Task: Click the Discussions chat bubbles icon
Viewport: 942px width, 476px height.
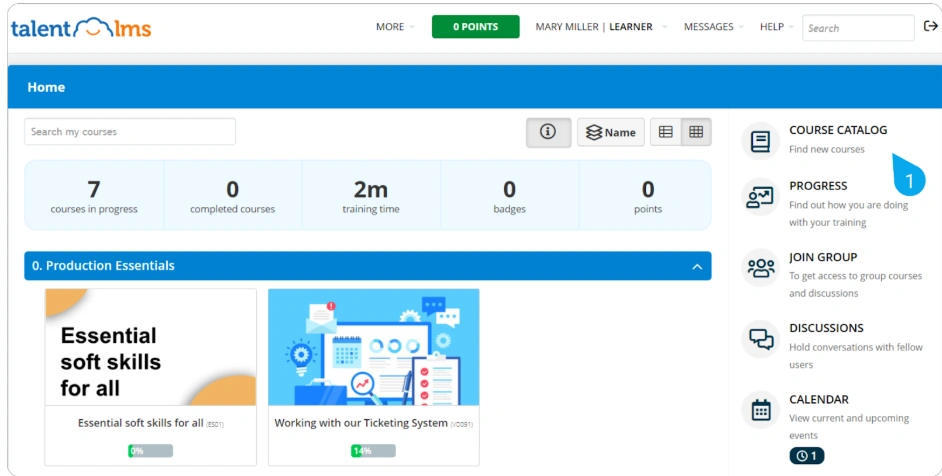Action: 760,338
